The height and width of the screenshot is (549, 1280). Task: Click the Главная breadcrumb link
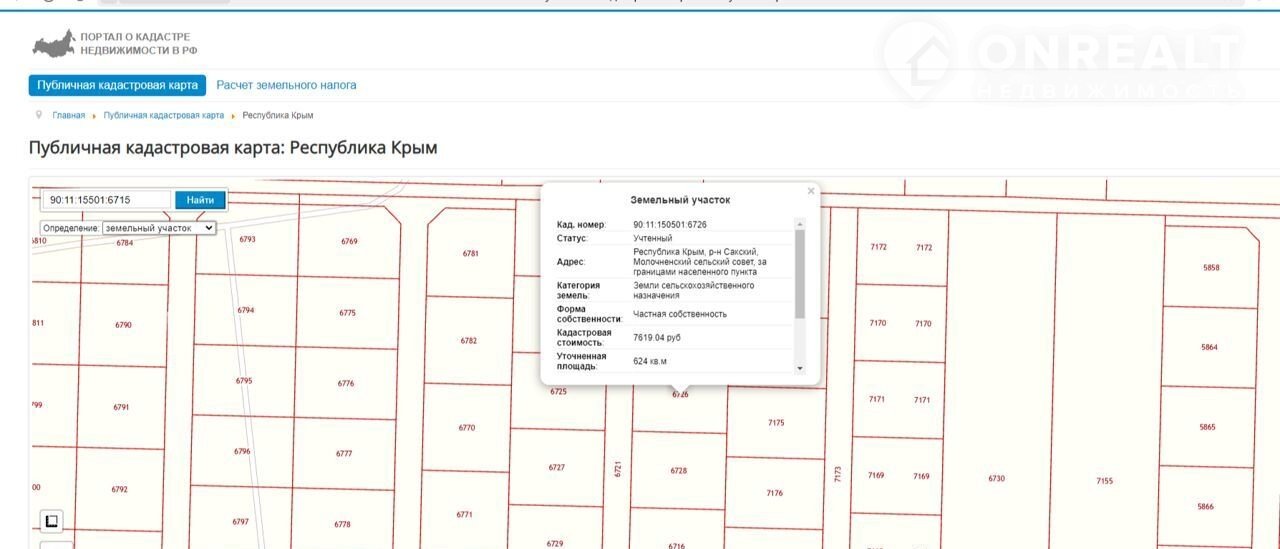pyautogui.click(x=69, y=116)
